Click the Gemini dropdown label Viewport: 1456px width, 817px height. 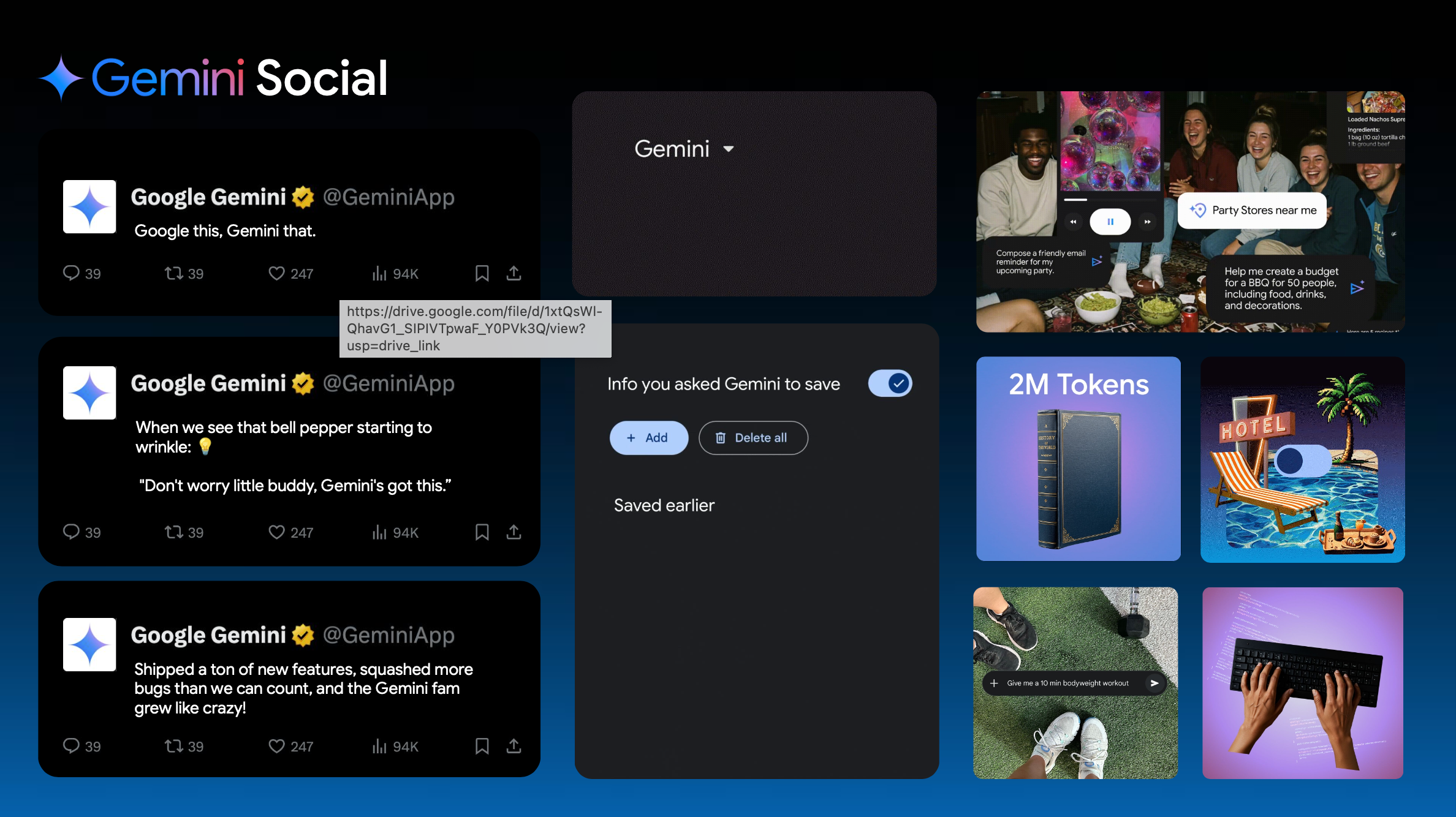pos(672,149)
